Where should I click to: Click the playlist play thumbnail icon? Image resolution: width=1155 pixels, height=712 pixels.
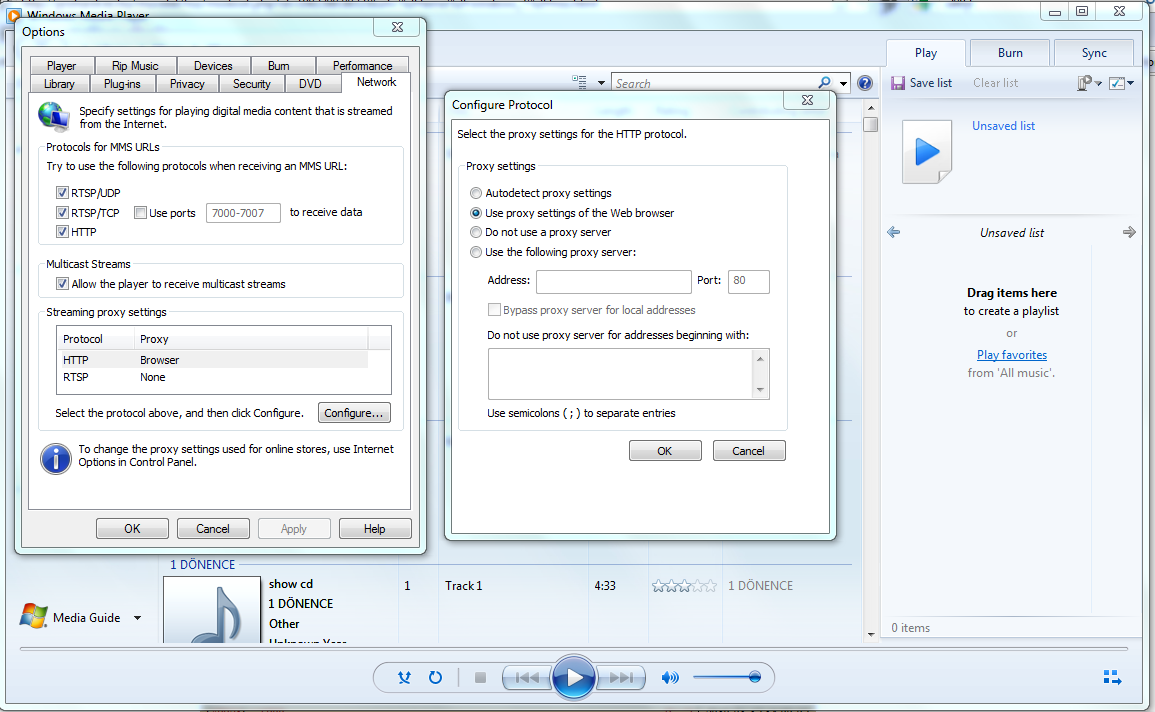click(x=927, y=152)
